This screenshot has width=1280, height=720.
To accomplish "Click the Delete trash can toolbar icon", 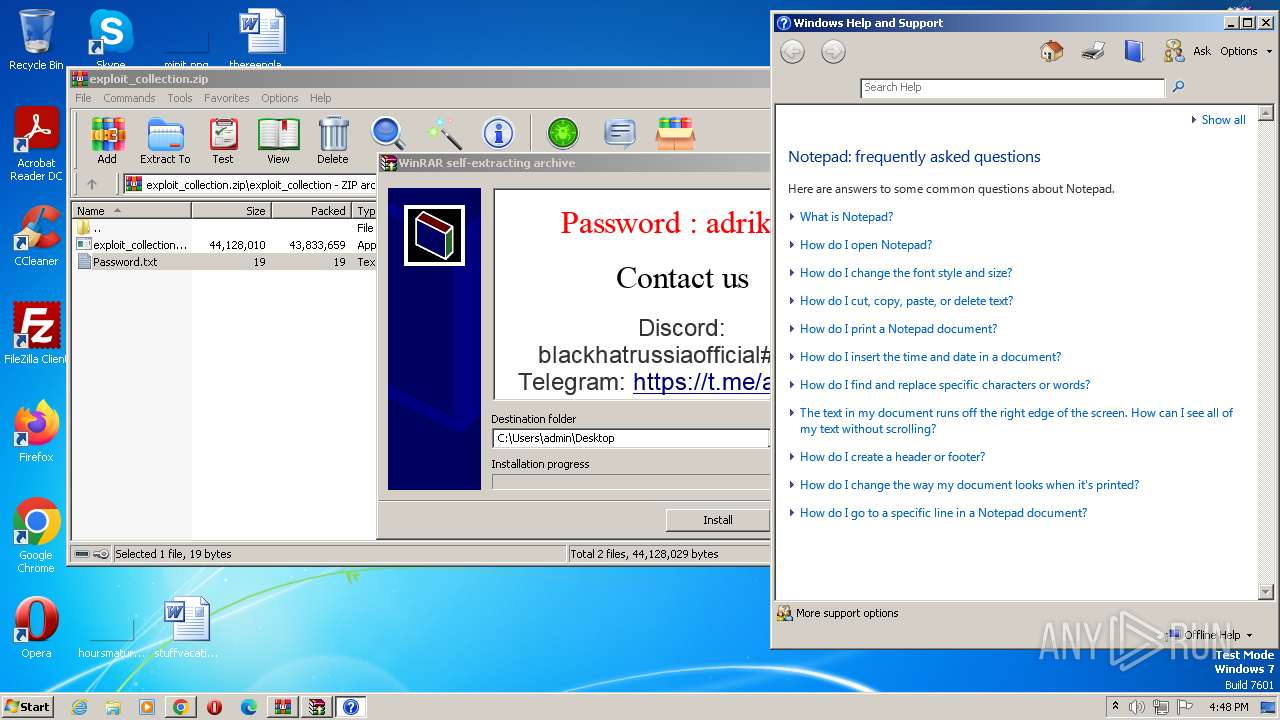I will coord(333,141).
